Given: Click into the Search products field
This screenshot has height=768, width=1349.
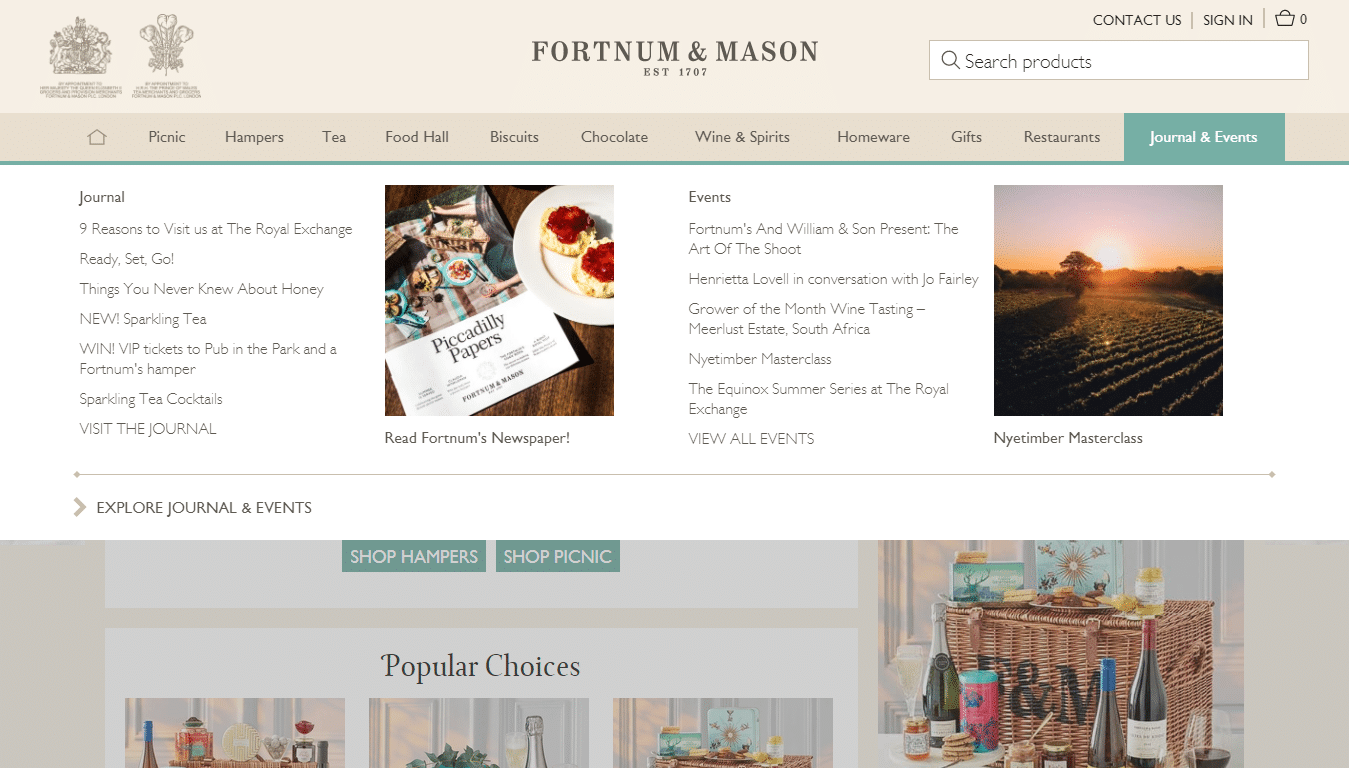Looking at the screenshot, I should pyautogui.click(x=1119, y=60).
